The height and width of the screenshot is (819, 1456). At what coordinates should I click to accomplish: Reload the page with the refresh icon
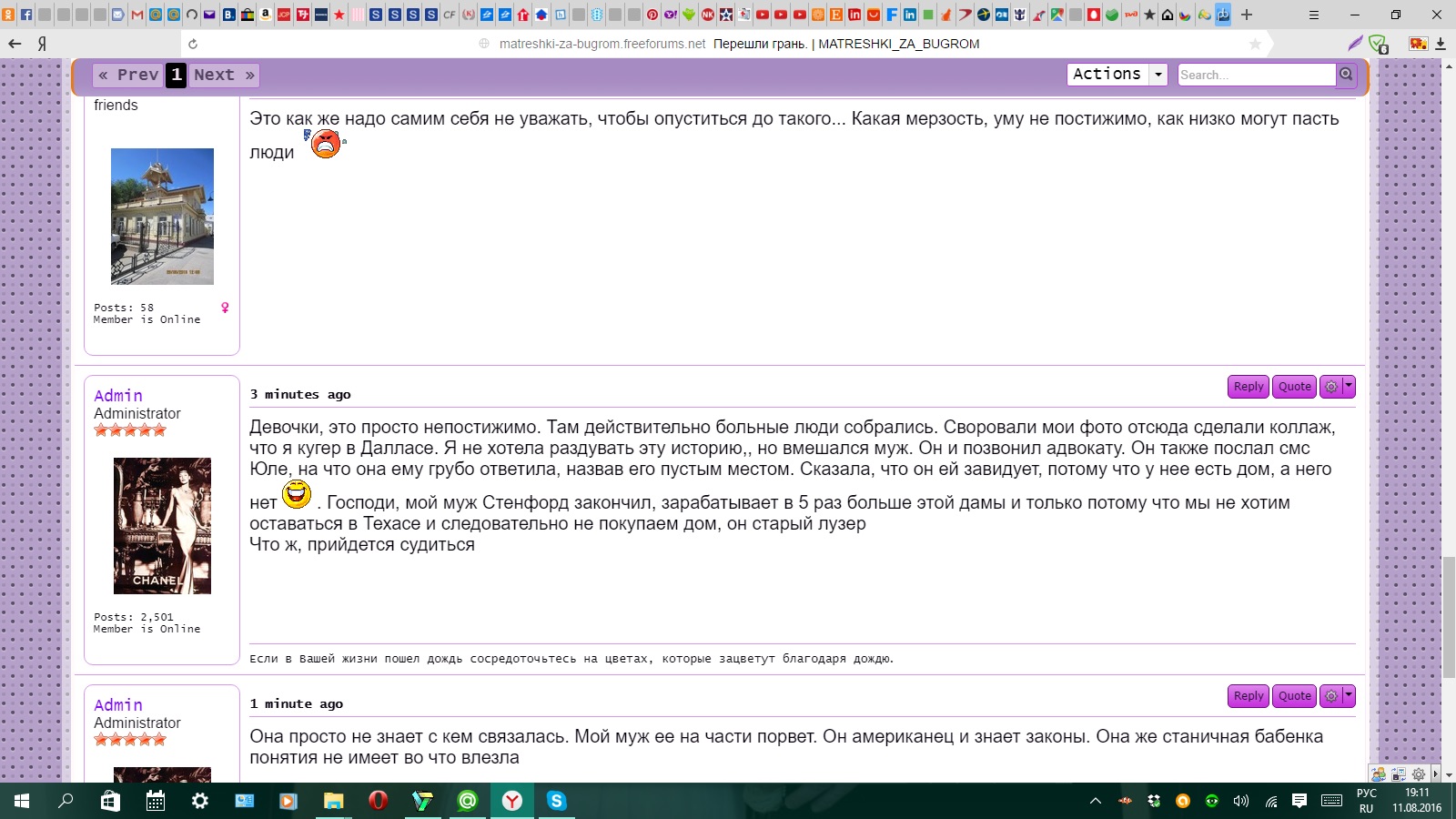193,44
